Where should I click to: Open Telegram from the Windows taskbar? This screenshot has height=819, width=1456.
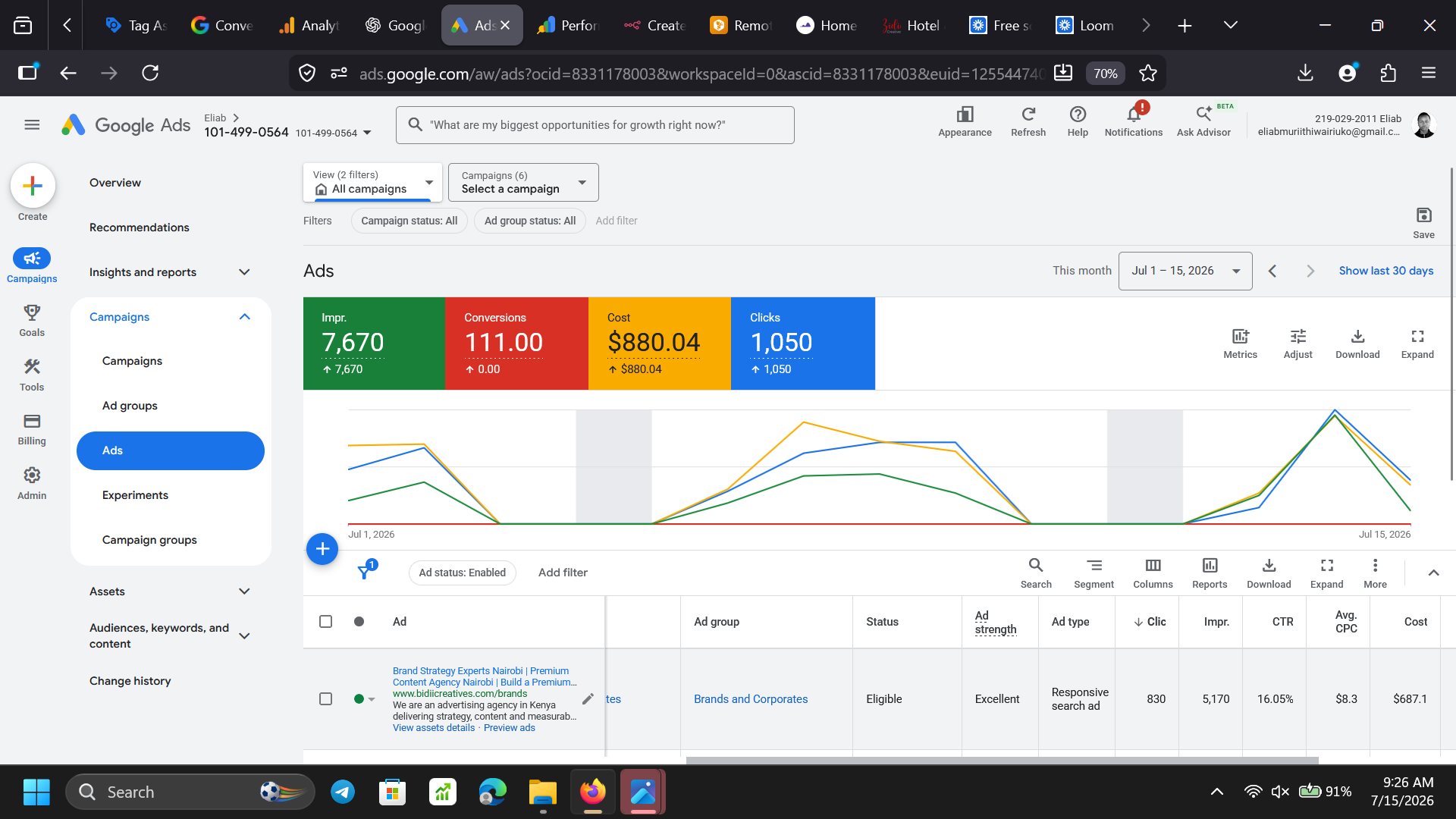[x=343, y=792]
